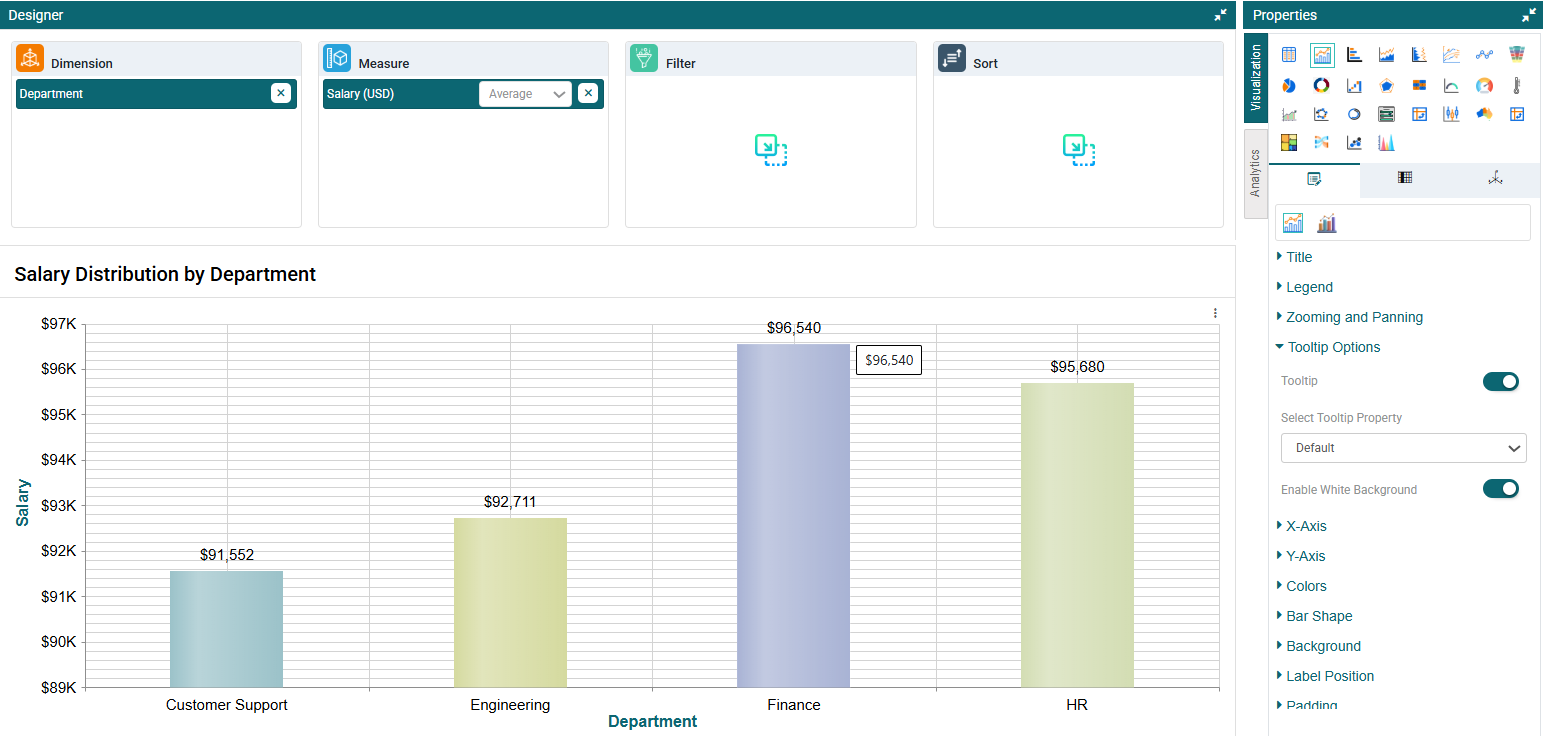The width and height of the screenshot is (1543, 736).
Task: Disable the Enable White Background switch
Action: 1500,489
